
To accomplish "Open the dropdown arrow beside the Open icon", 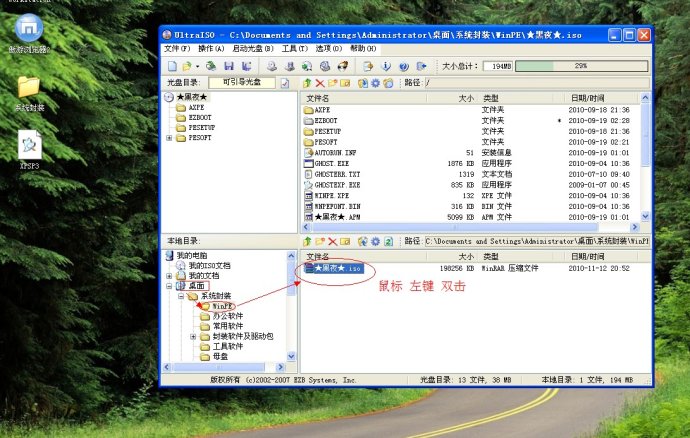I will tap(197, 66).
